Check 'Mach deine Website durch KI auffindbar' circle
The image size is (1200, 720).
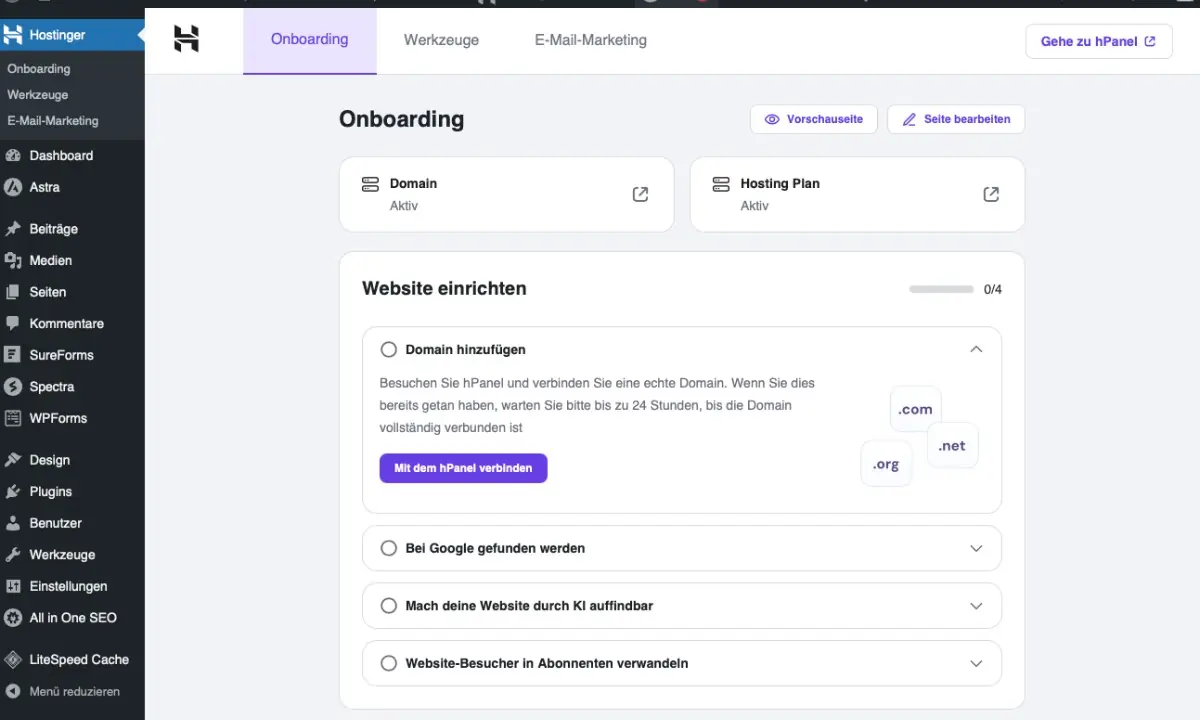click(389, 606)
